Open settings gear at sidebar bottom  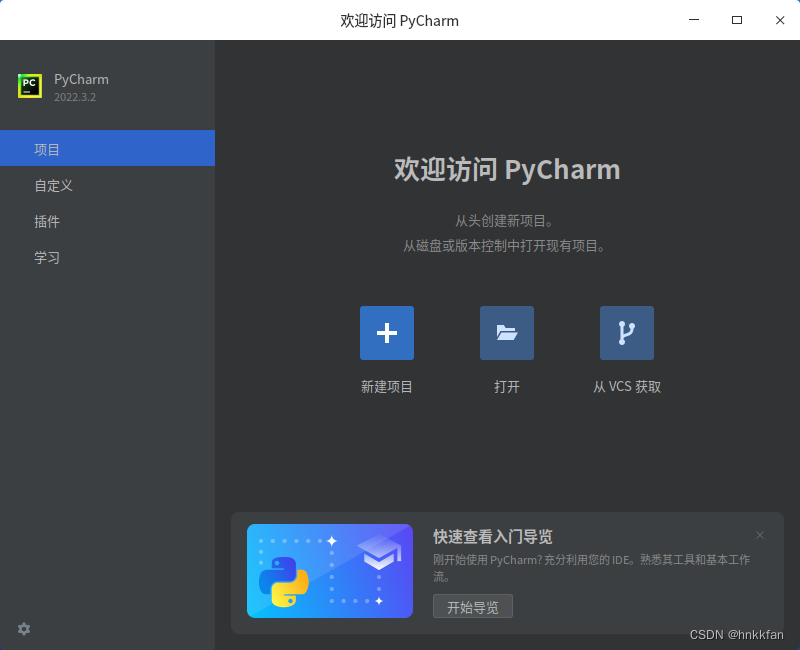(24, 629)
